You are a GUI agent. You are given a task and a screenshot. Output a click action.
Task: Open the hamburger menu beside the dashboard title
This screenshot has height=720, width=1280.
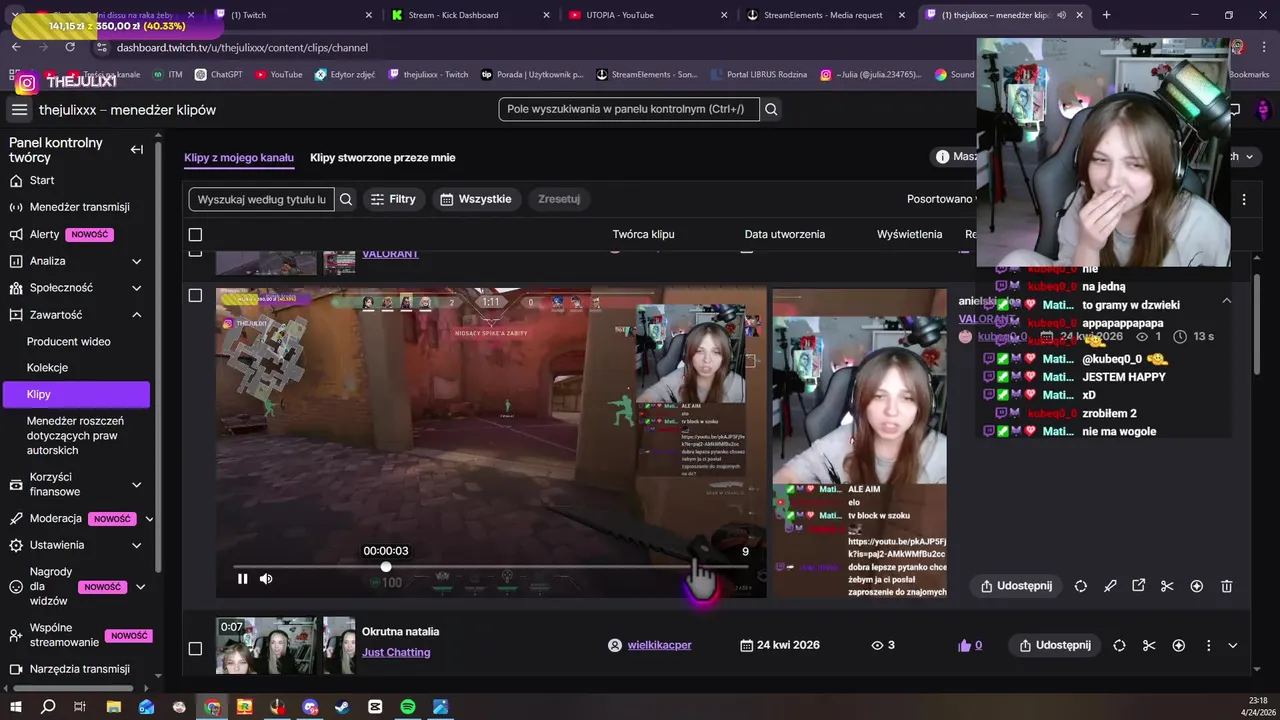(19, 110)
